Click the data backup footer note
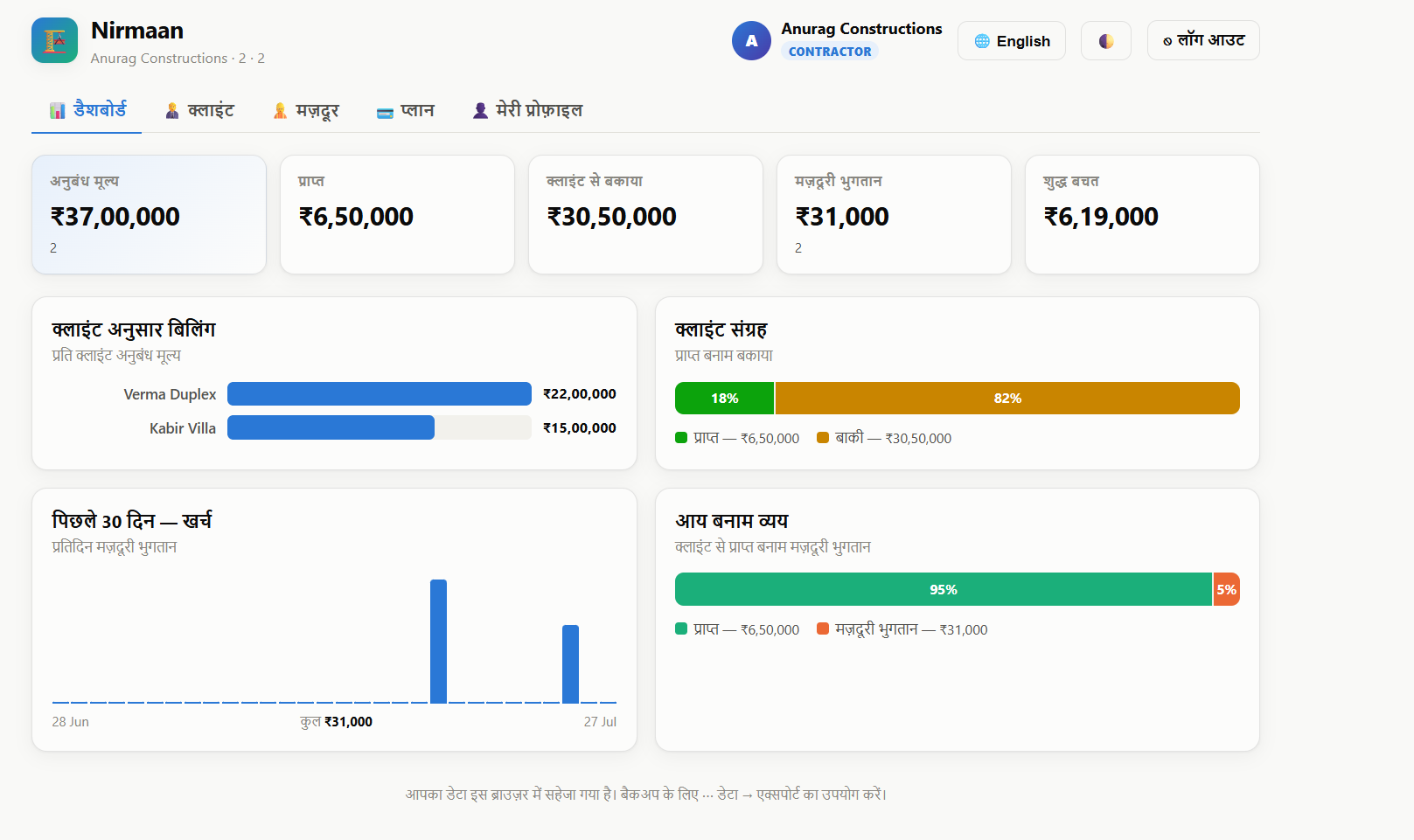The image size is (1414, 840). click(645, 795)
